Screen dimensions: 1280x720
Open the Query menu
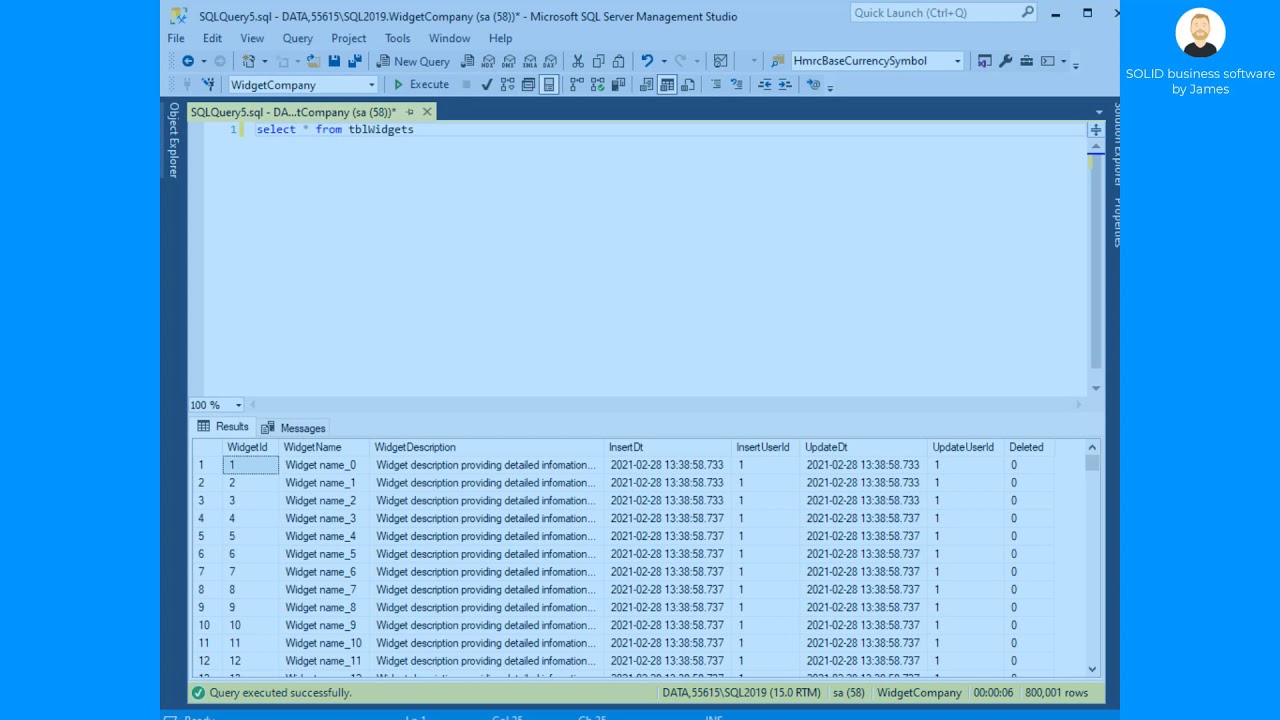[297, 38]
